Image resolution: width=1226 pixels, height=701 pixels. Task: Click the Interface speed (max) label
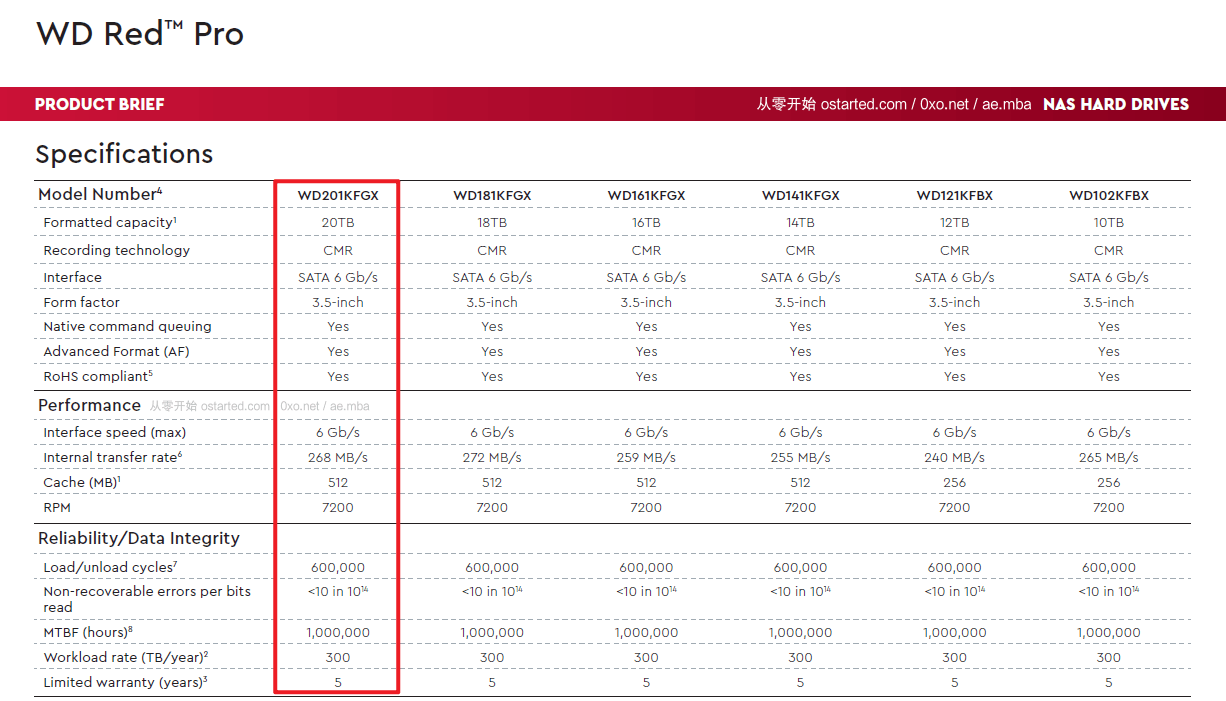click(x=115, y=432)
